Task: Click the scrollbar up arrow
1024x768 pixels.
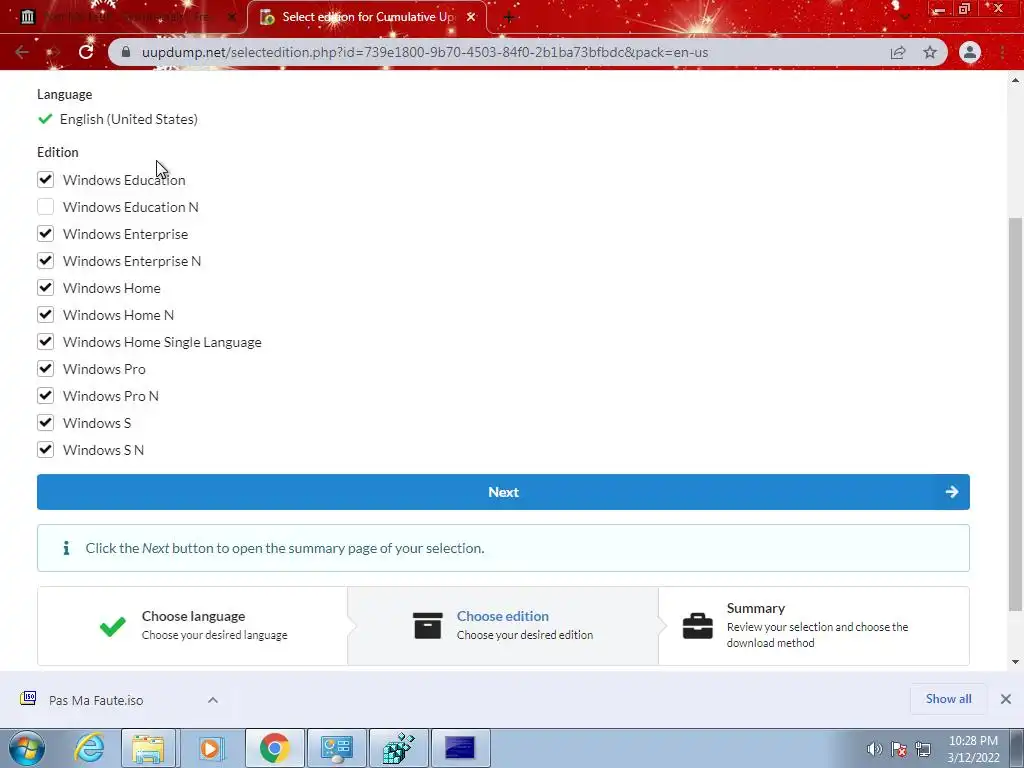Action: click(1016, 80)
